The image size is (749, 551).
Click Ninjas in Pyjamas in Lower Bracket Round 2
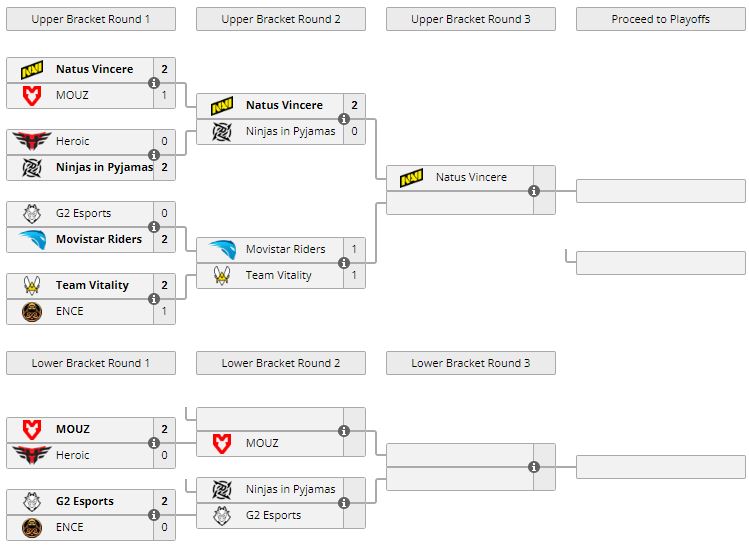(x=290, y=489)
